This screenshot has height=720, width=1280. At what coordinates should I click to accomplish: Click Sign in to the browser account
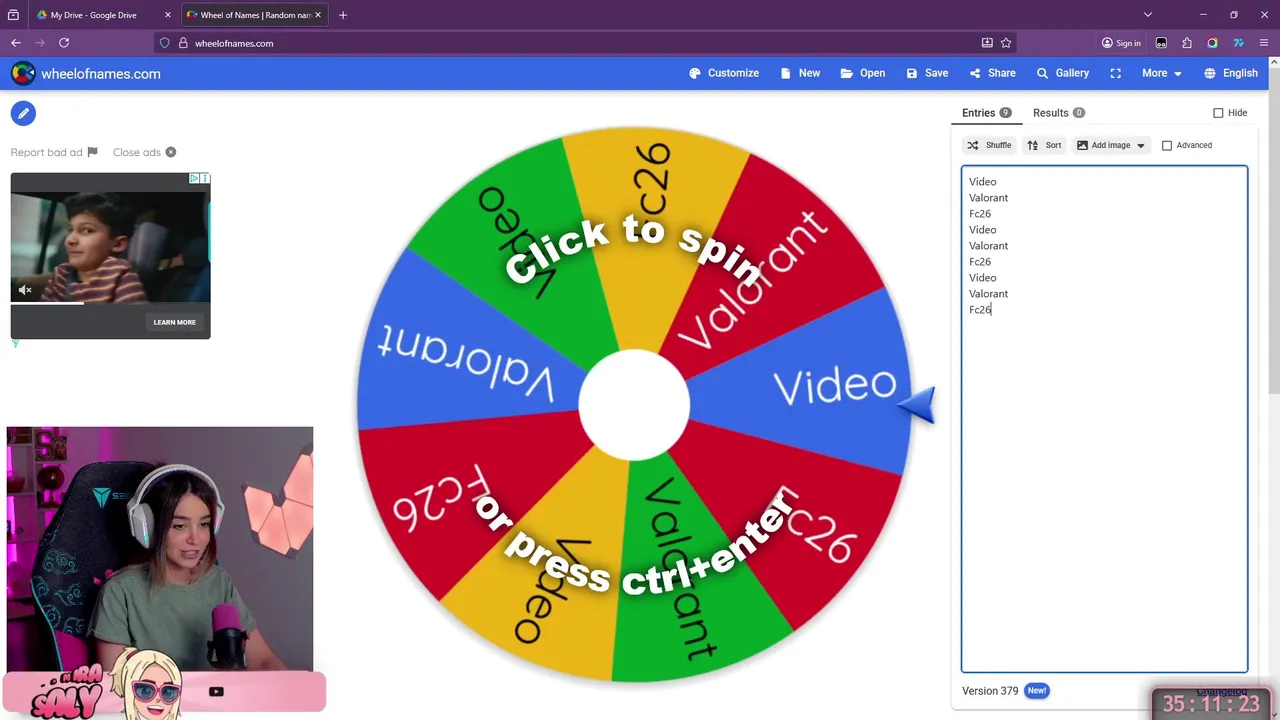[x=1121, y=43]
